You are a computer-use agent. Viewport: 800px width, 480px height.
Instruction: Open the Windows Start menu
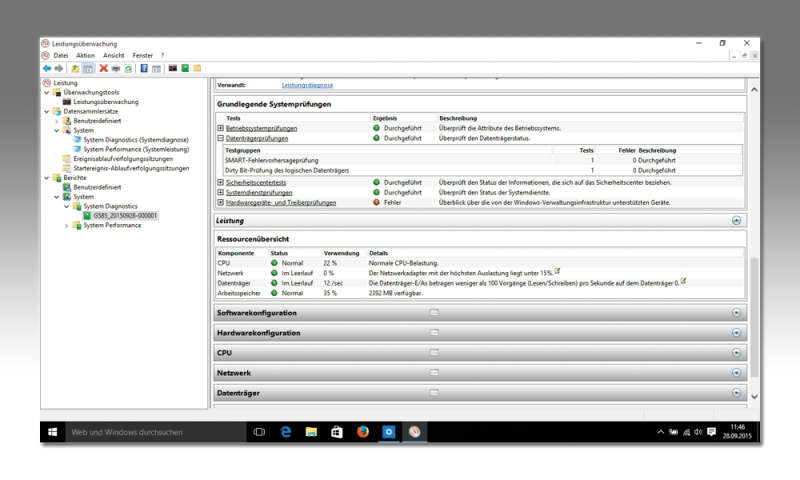pos(53,432)
